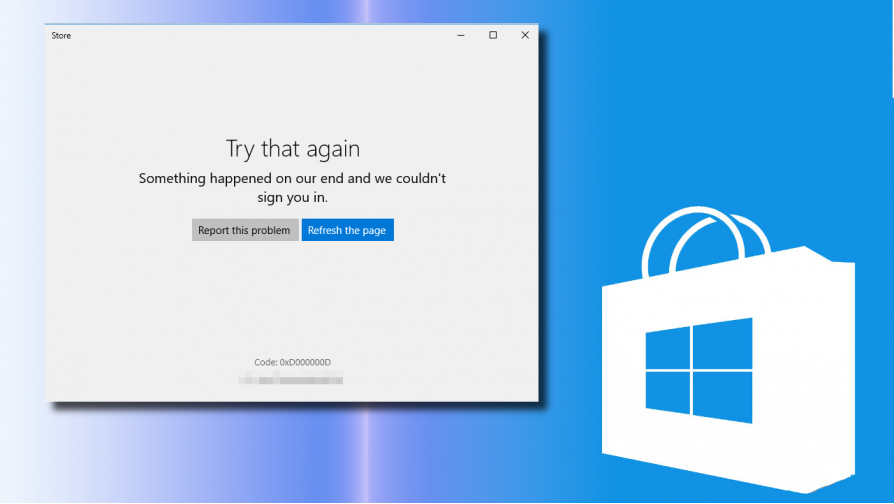Click the Report this problem button
The image size is (894, 504).
click(x=245, y=230)
